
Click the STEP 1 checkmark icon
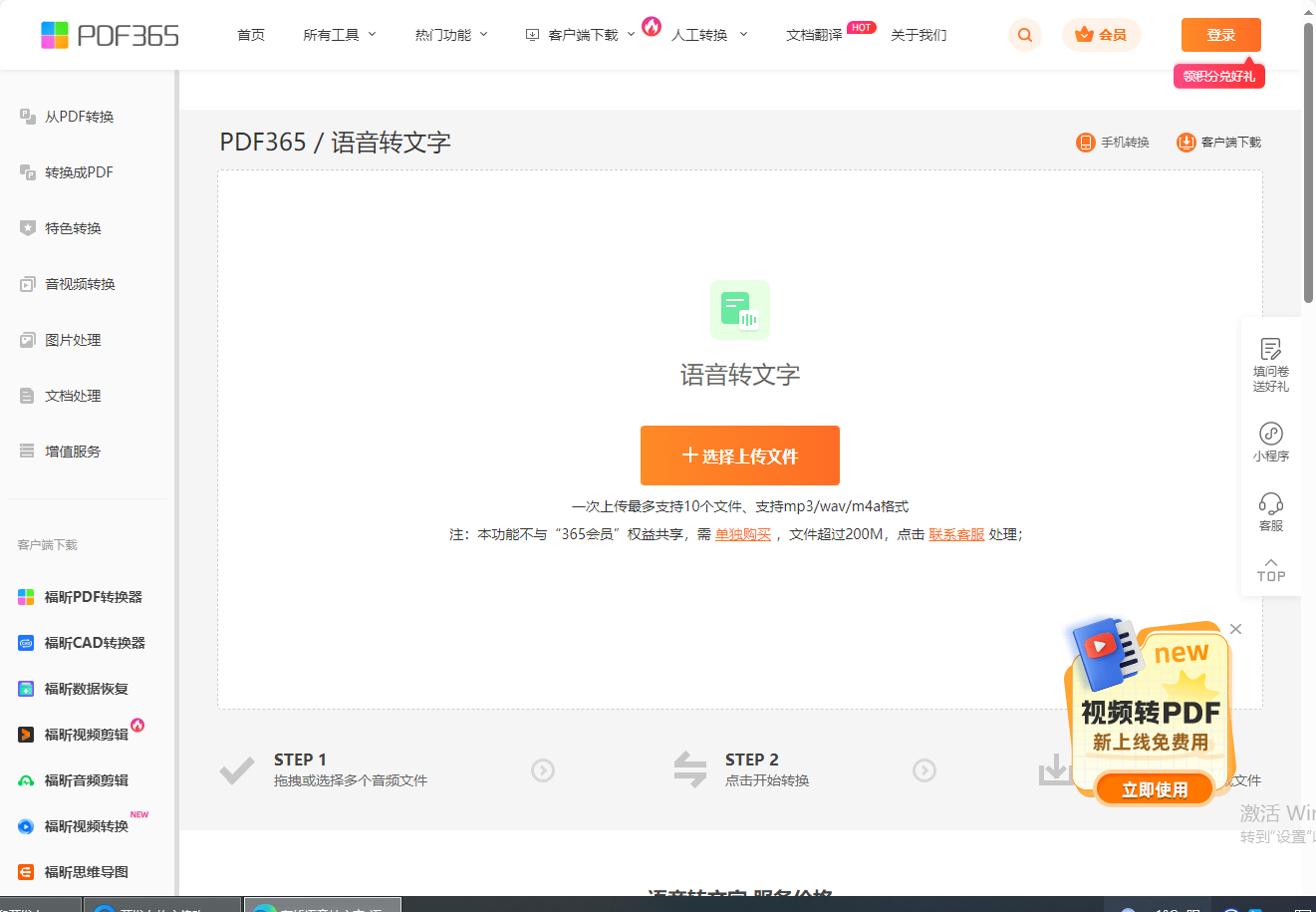pos(237,770)
